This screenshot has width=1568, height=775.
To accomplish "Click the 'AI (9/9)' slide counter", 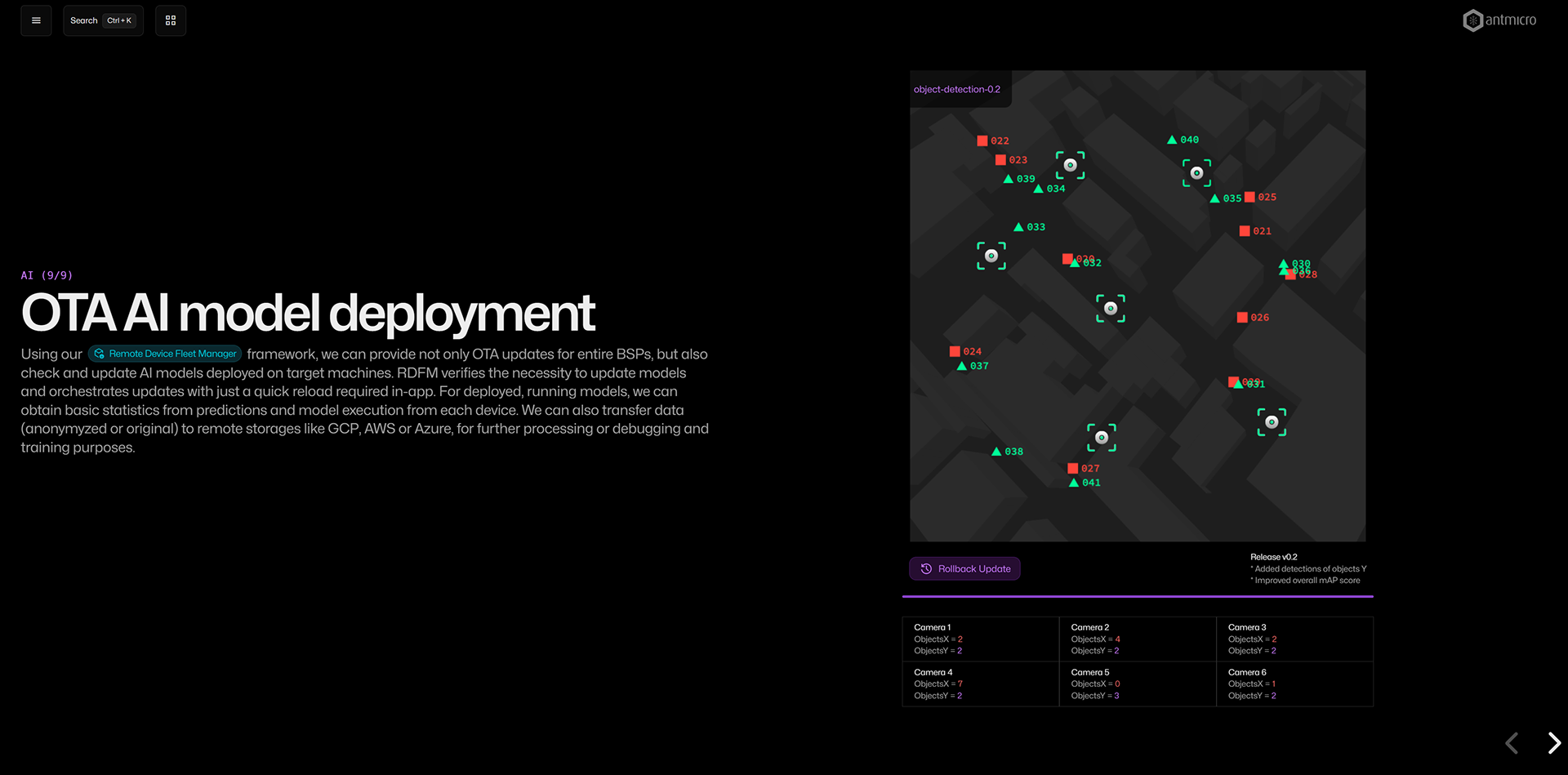I will coord(47,275).
